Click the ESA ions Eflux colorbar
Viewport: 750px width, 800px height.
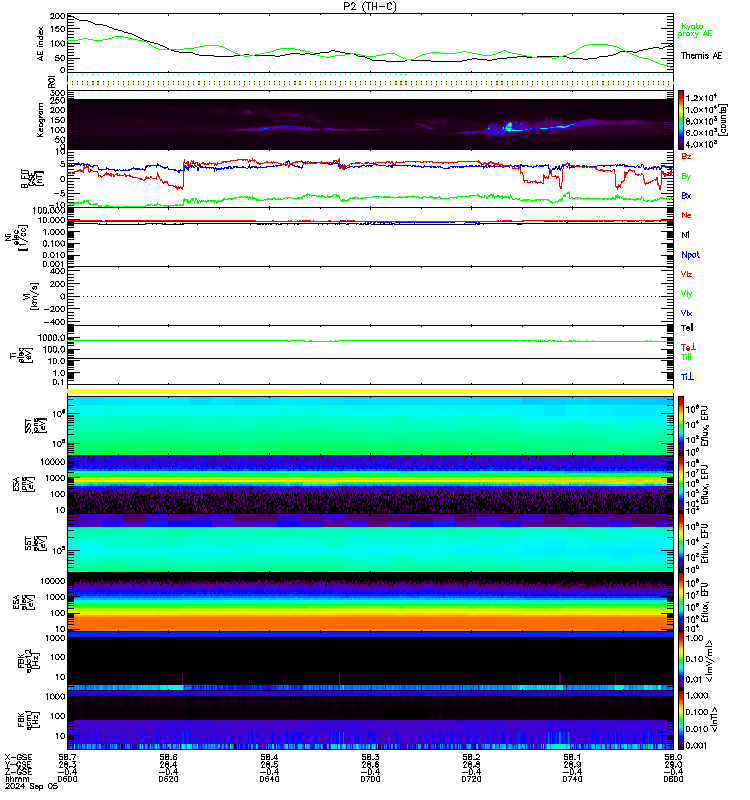point(681,485)
